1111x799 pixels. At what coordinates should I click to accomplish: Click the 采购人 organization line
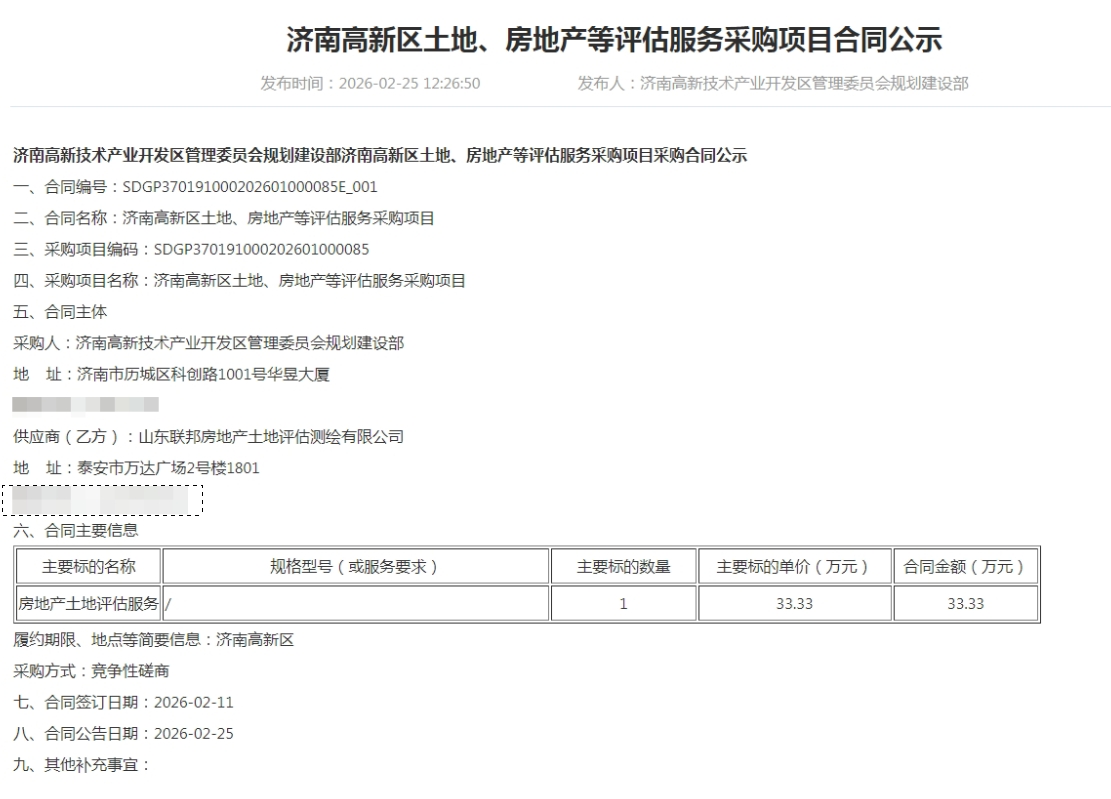tap(208, 343)
